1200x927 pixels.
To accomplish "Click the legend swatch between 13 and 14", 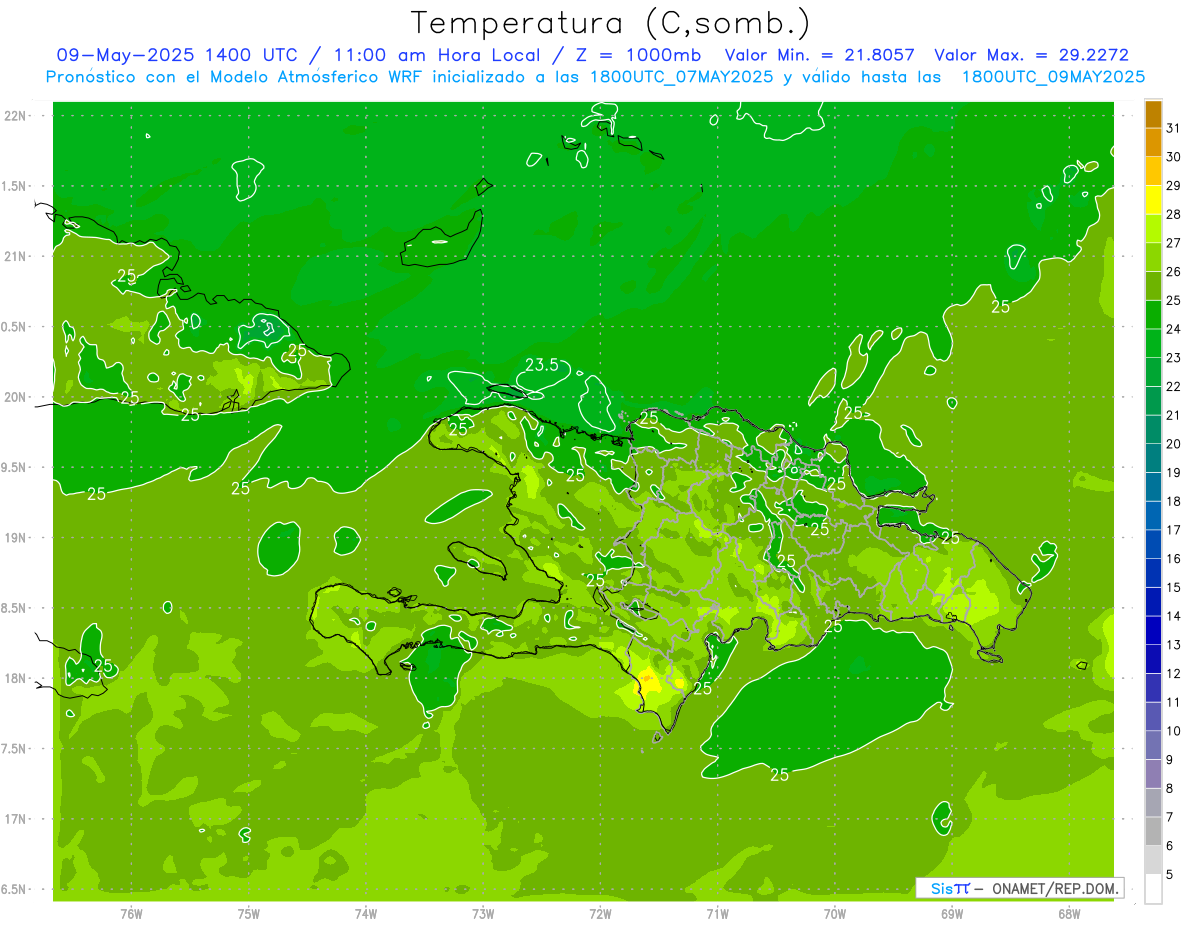I will [1153, 631].
